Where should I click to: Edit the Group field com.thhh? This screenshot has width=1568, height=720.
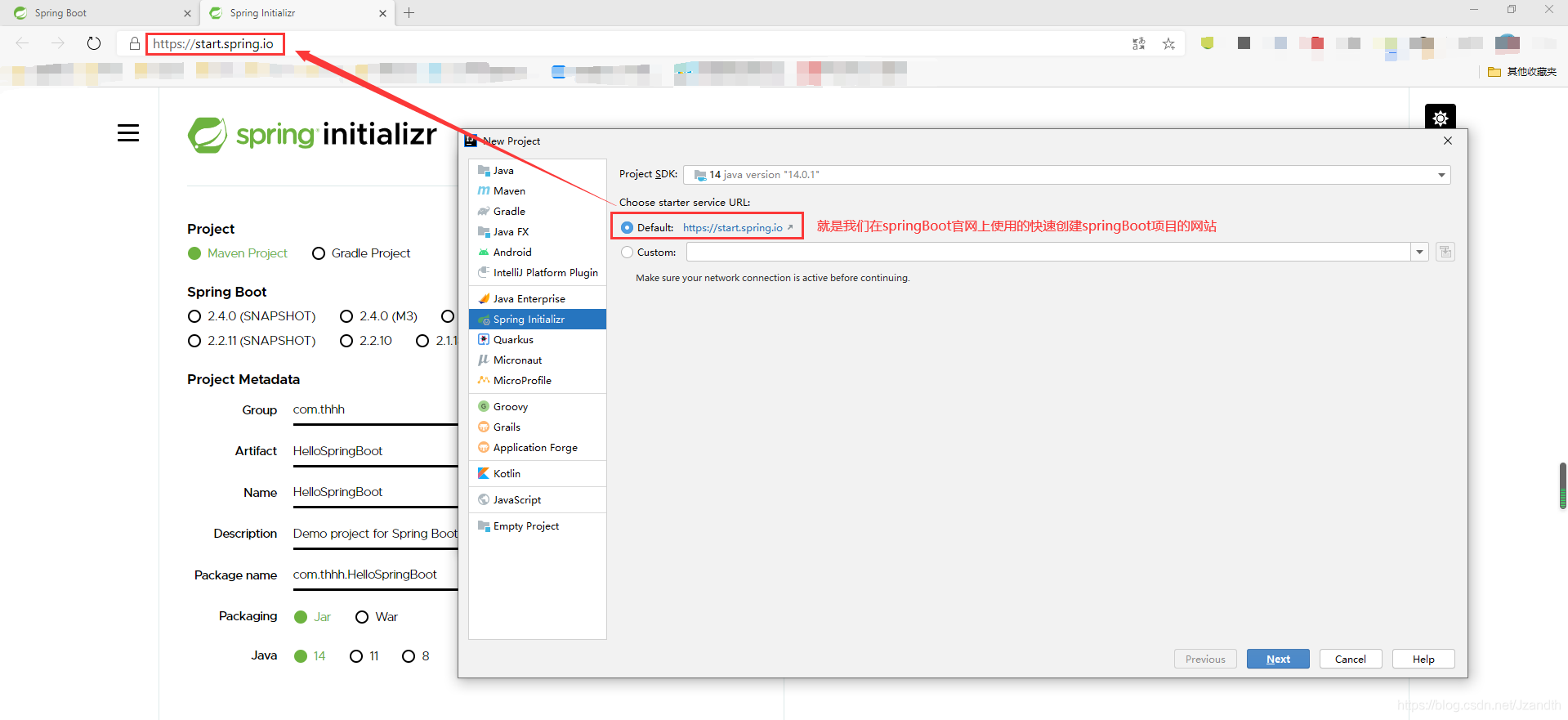point(375,409)
